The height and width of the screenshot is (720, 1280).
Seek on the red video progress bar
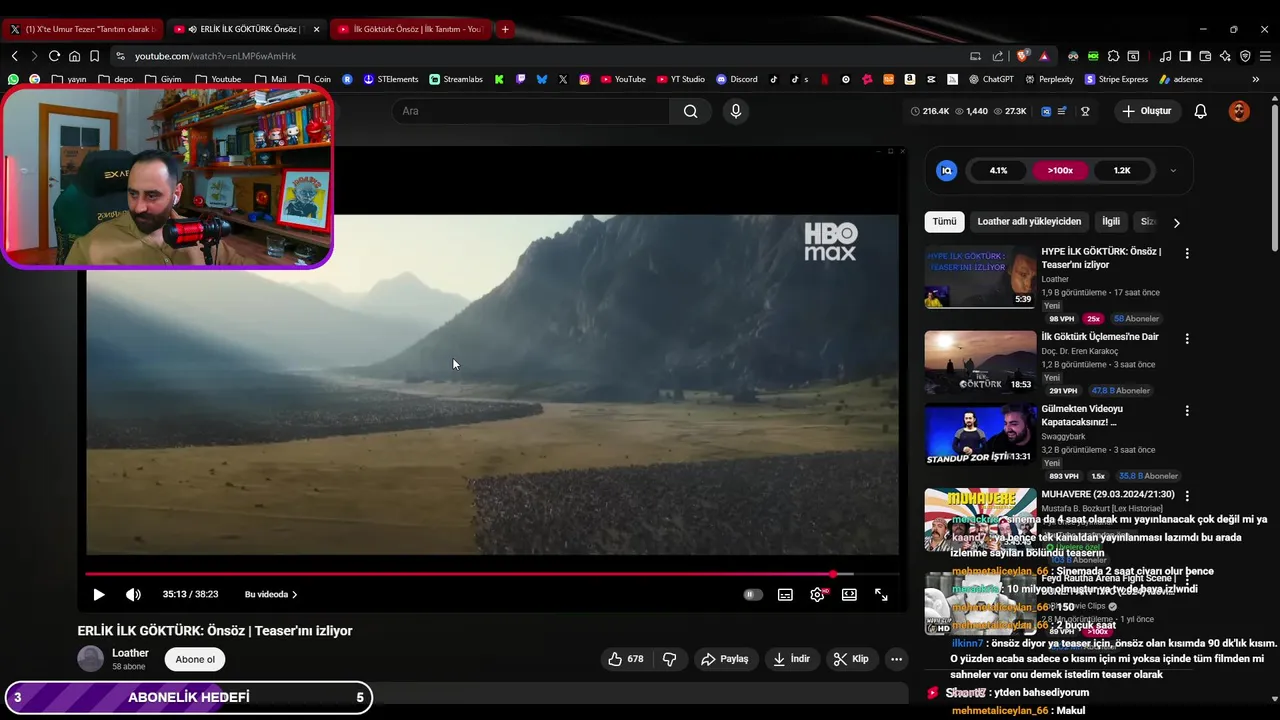coord(492,574)
